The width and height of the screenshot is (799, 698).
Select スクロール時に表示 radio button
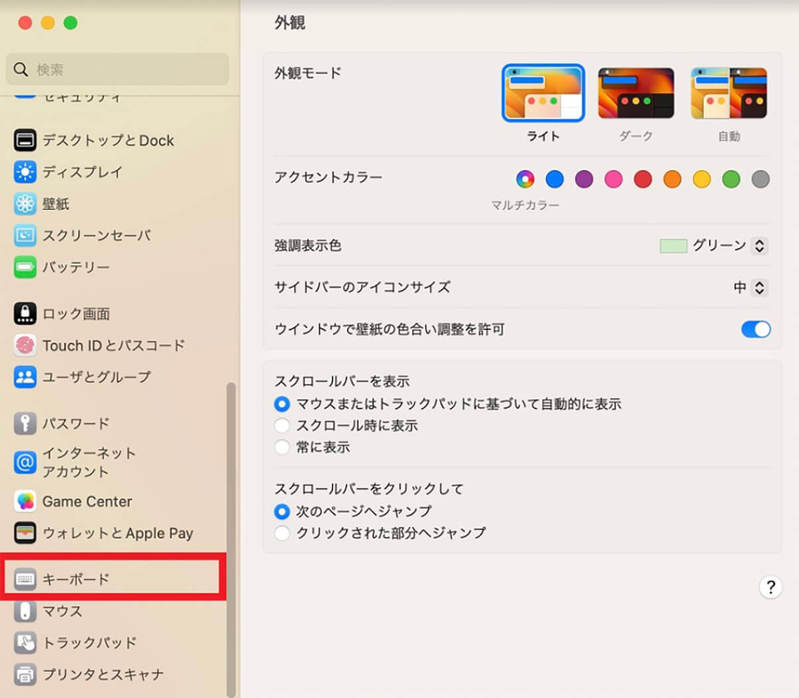pos(282,425)
